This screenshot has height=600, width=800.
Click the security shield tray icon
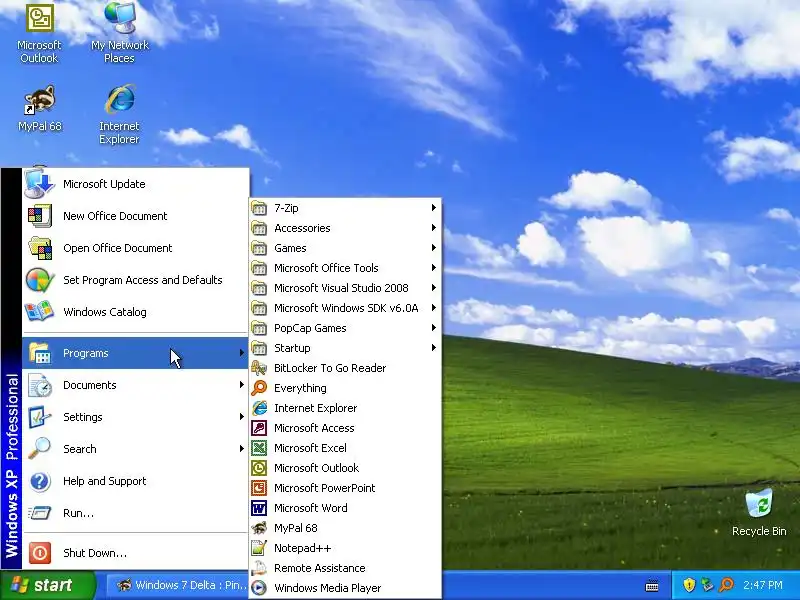(689, 585)
